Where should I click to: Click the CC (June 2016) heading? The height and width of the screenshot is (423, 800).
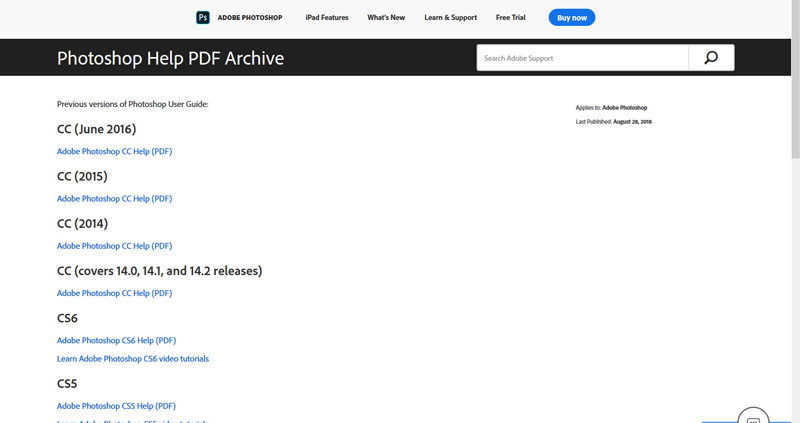[x=96, y=129]
